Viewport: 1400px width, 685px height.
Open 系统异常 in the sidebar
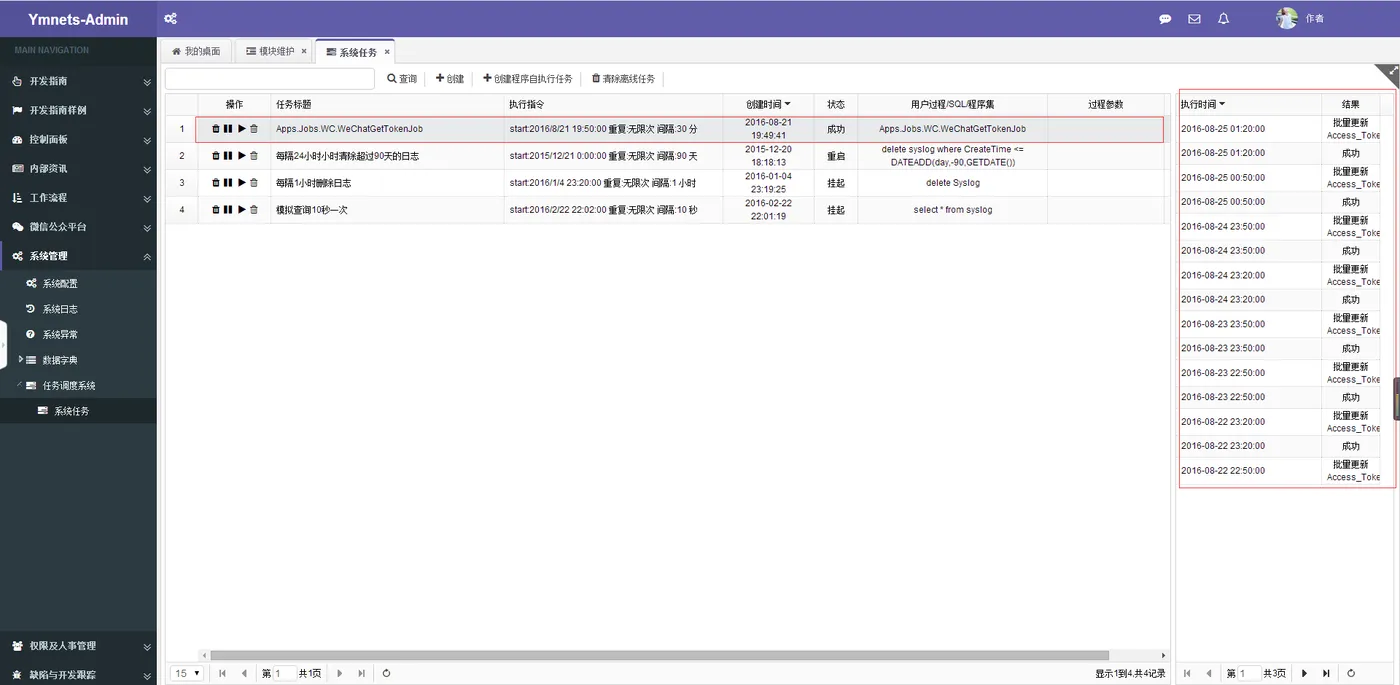60,334
